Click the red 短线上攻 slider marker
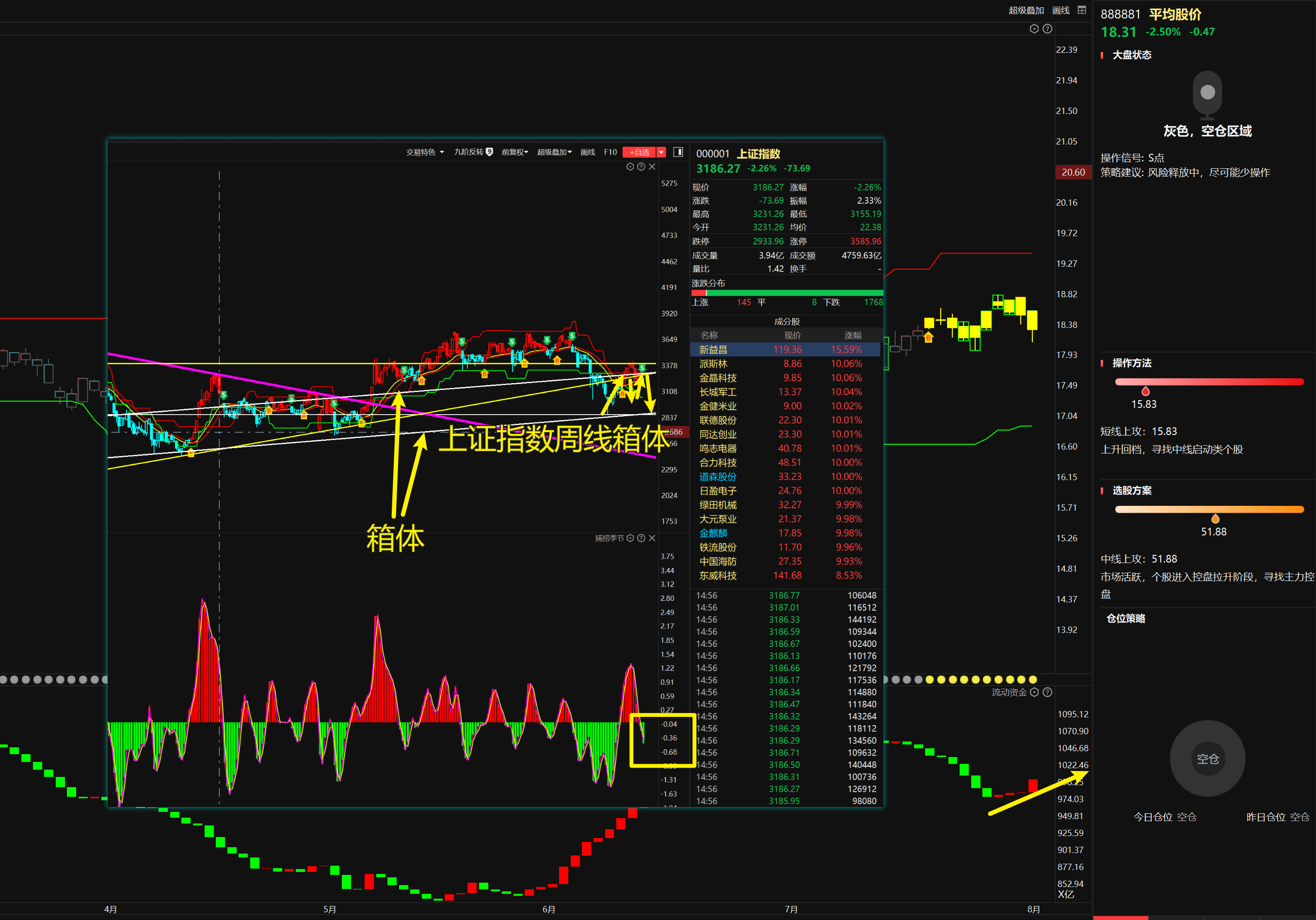The image size is (1316, 920). coord(1145,391)
